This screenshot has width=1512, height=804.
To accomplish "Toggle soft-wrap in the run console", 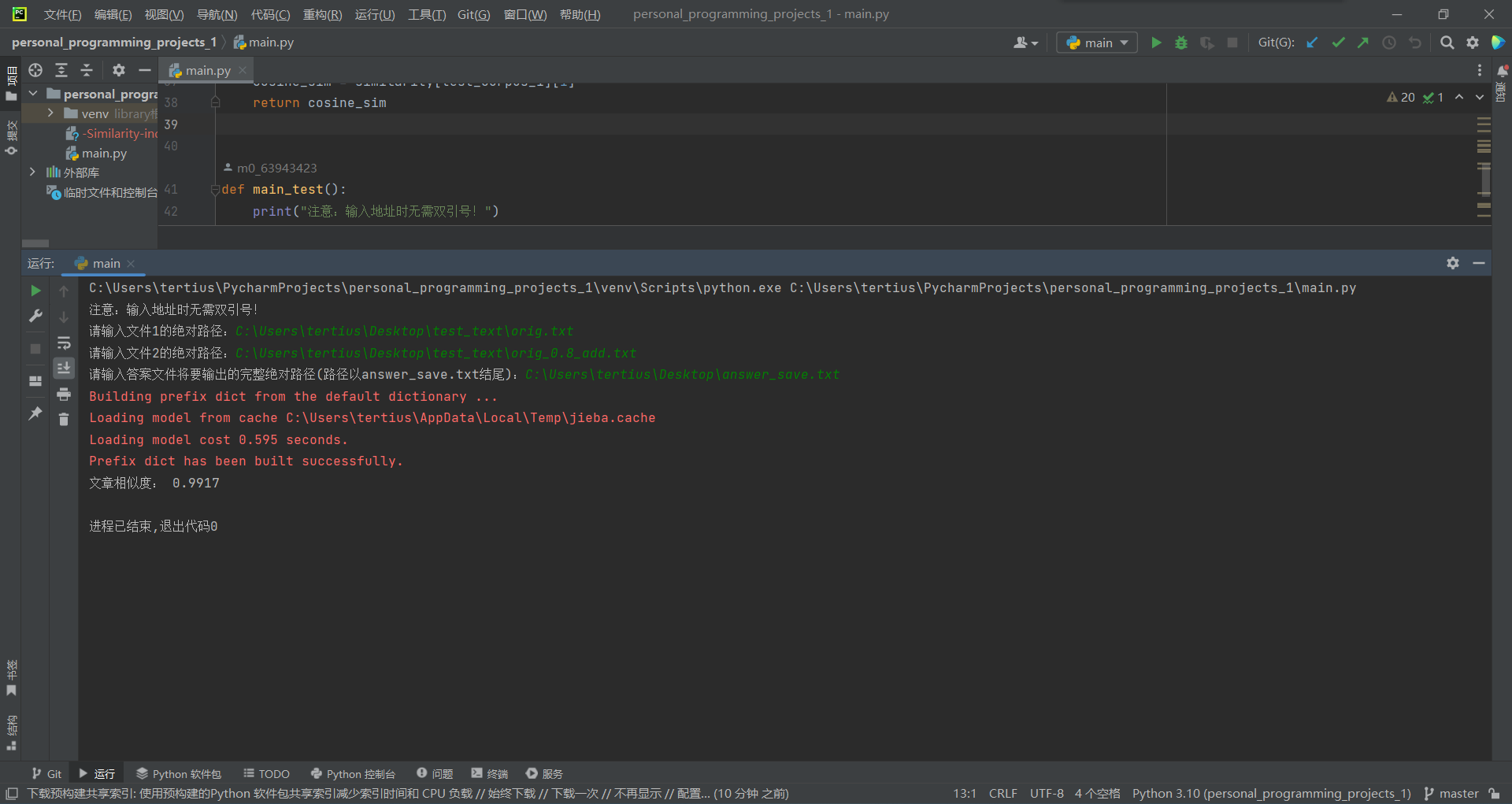I will [x=64, y=343].
